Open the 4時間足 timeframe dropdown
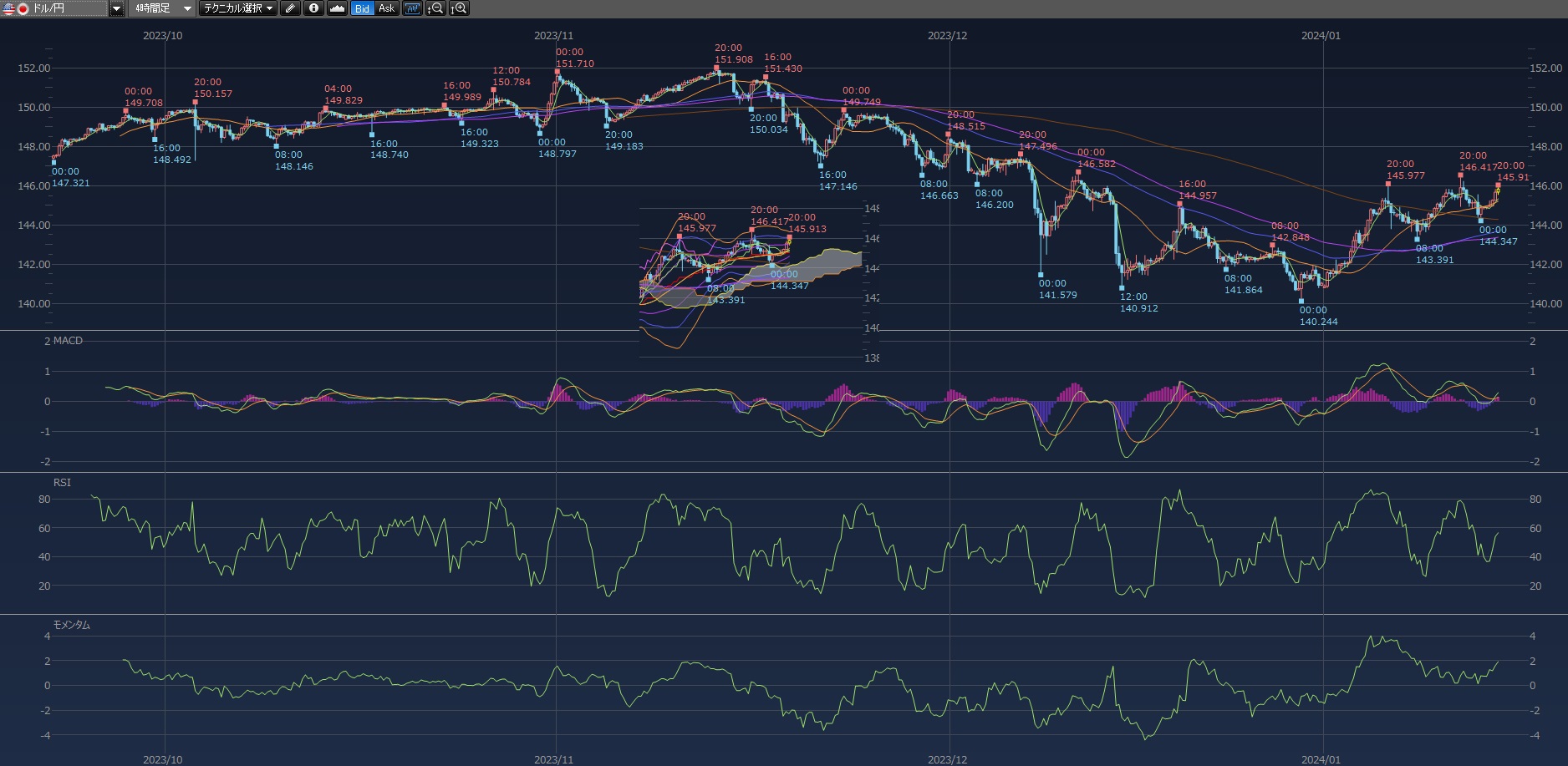This screenshot has width=1568, height=766. coord(162,8)
